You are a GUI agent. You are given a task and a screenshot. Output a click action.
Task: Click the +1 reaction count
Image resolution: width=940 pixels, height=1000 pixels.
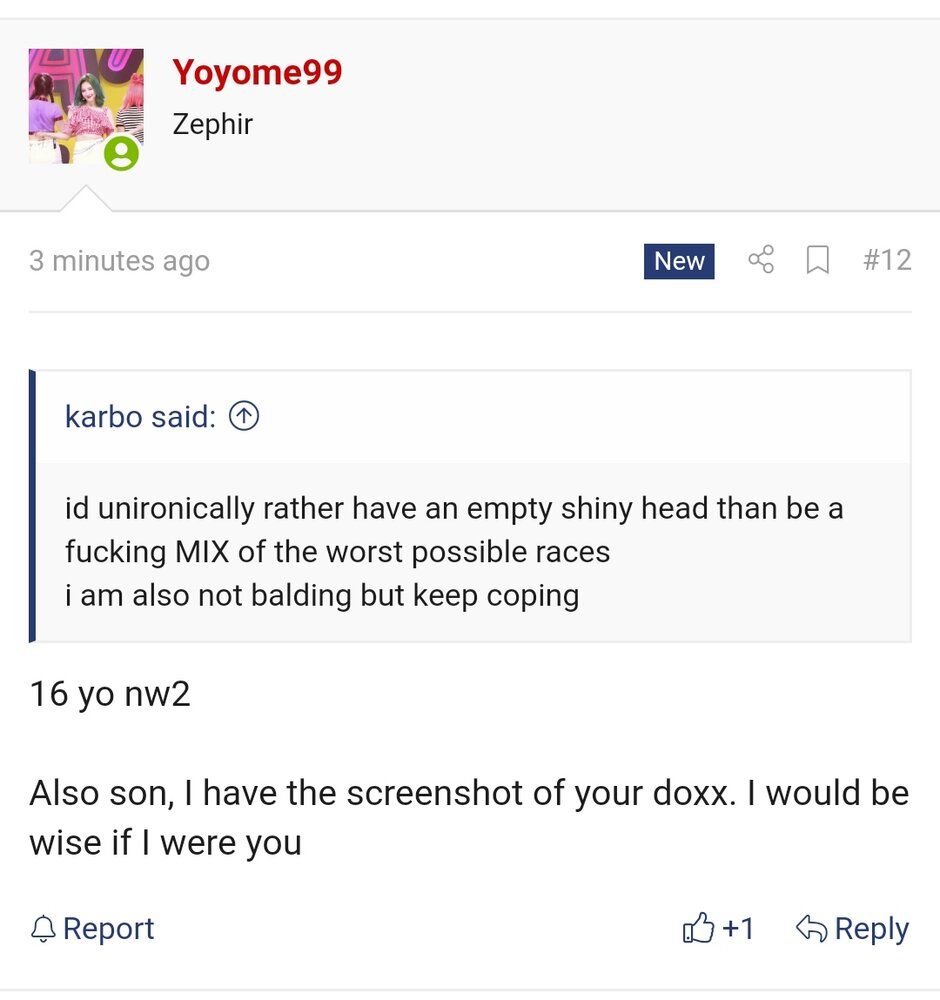click(738, 929)
